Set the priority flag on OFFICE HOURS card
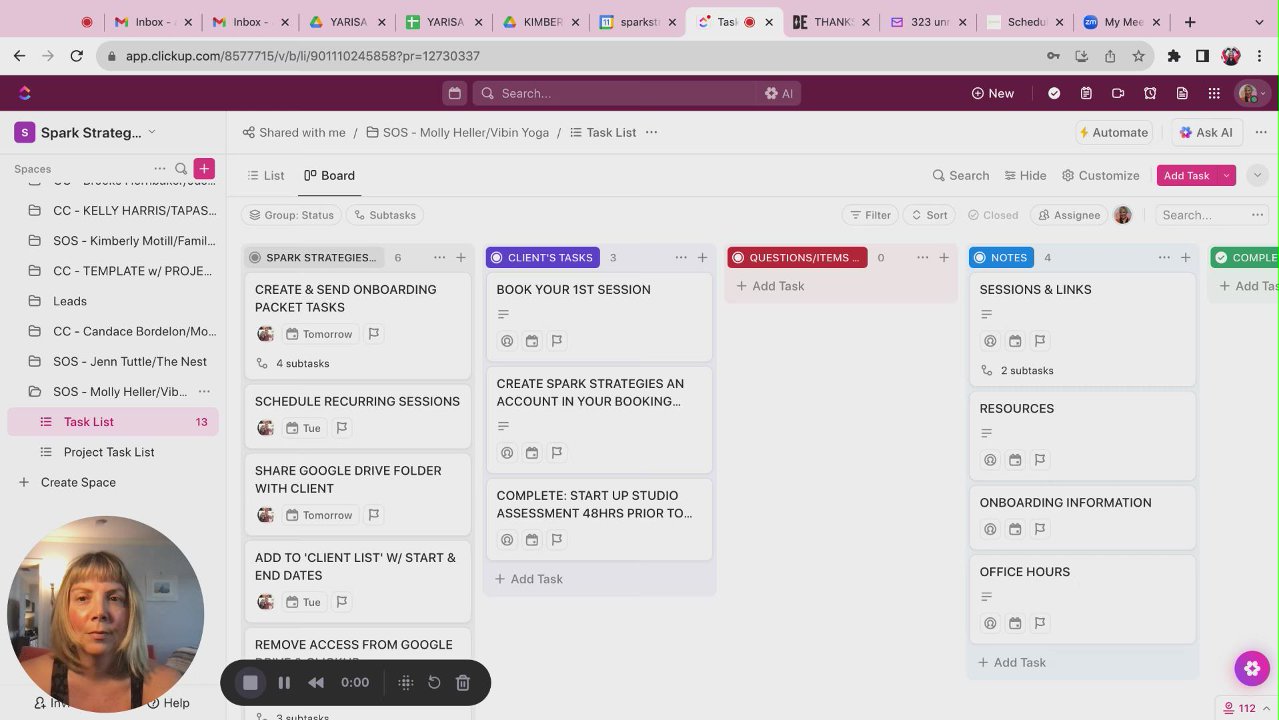The width and height of the screenshot is (1279, 720). coord(1040,623)
